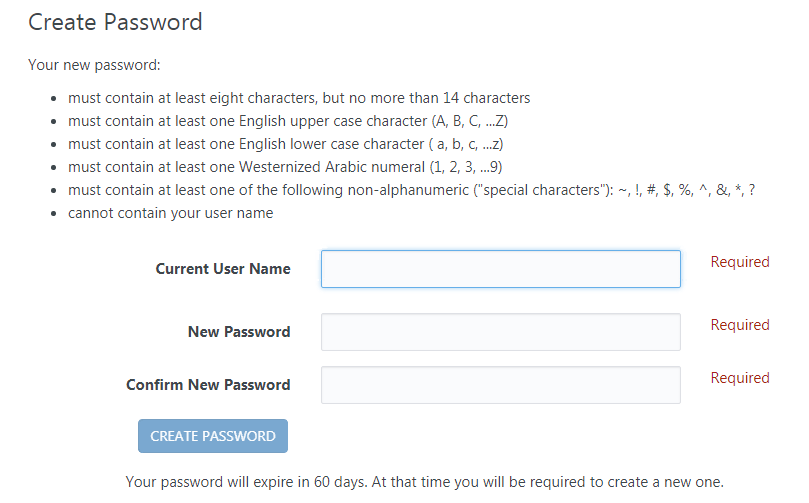Click Required message beside Confirm New Password
809x503 pixels.
point(739,378)
